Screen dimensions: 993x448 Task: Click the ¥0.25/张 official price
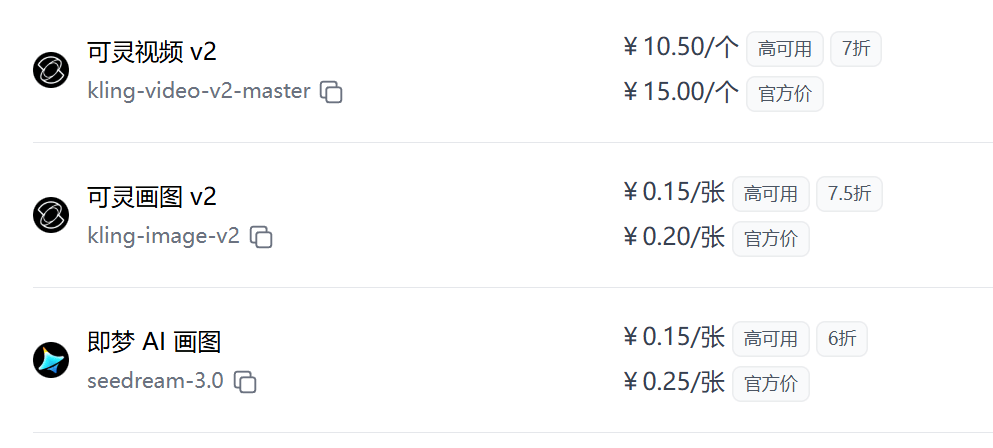coord(674,383)
